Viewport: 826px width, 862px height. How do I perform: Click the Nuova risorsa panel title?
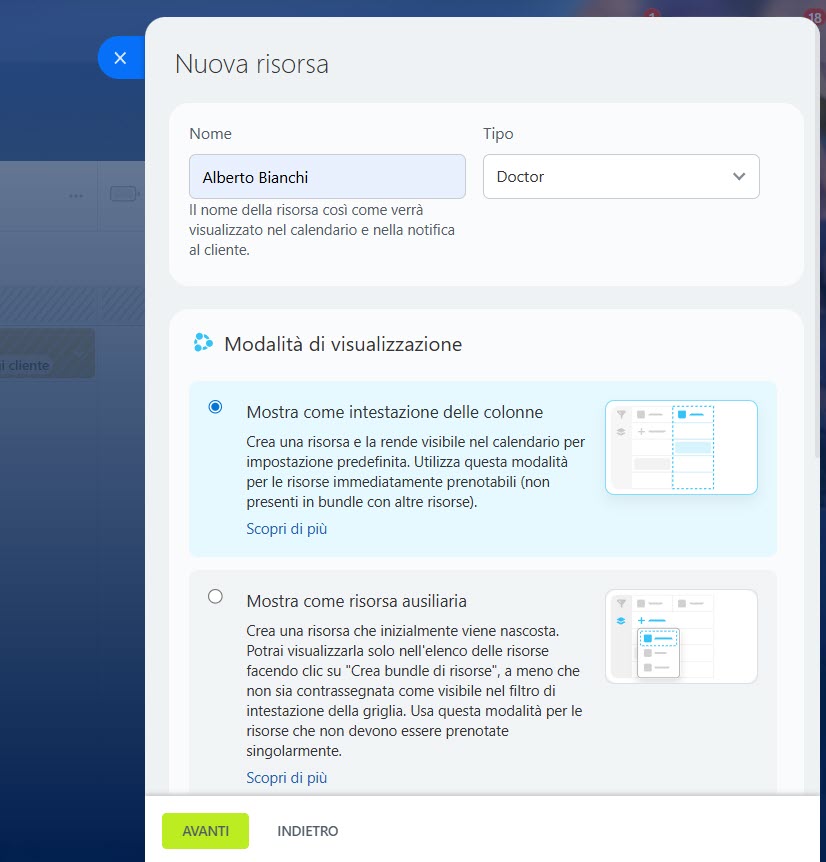pyautogui.click(x=252, y=65)
